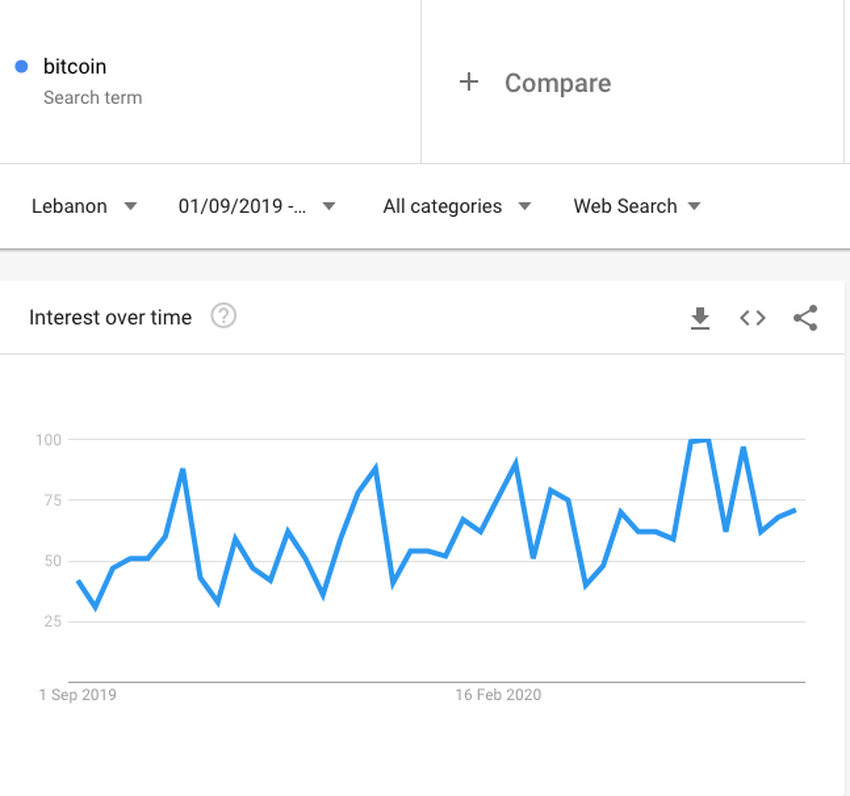Expand the Lebanon region dropdown arrow
The width and height of the screenshot is (850, 796).
point(130,207)
